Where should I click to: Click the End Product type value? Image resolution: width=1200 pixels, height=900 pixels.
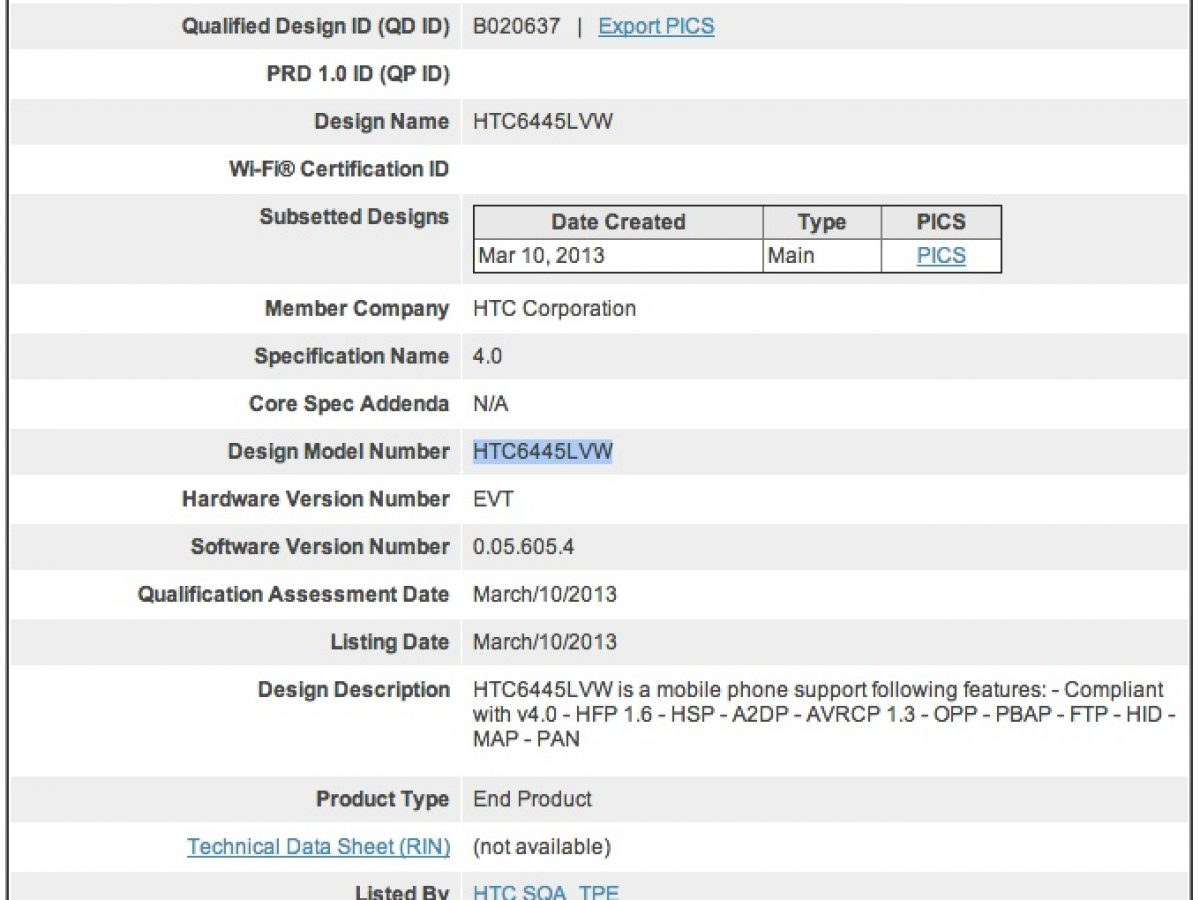tap(532, 799)
